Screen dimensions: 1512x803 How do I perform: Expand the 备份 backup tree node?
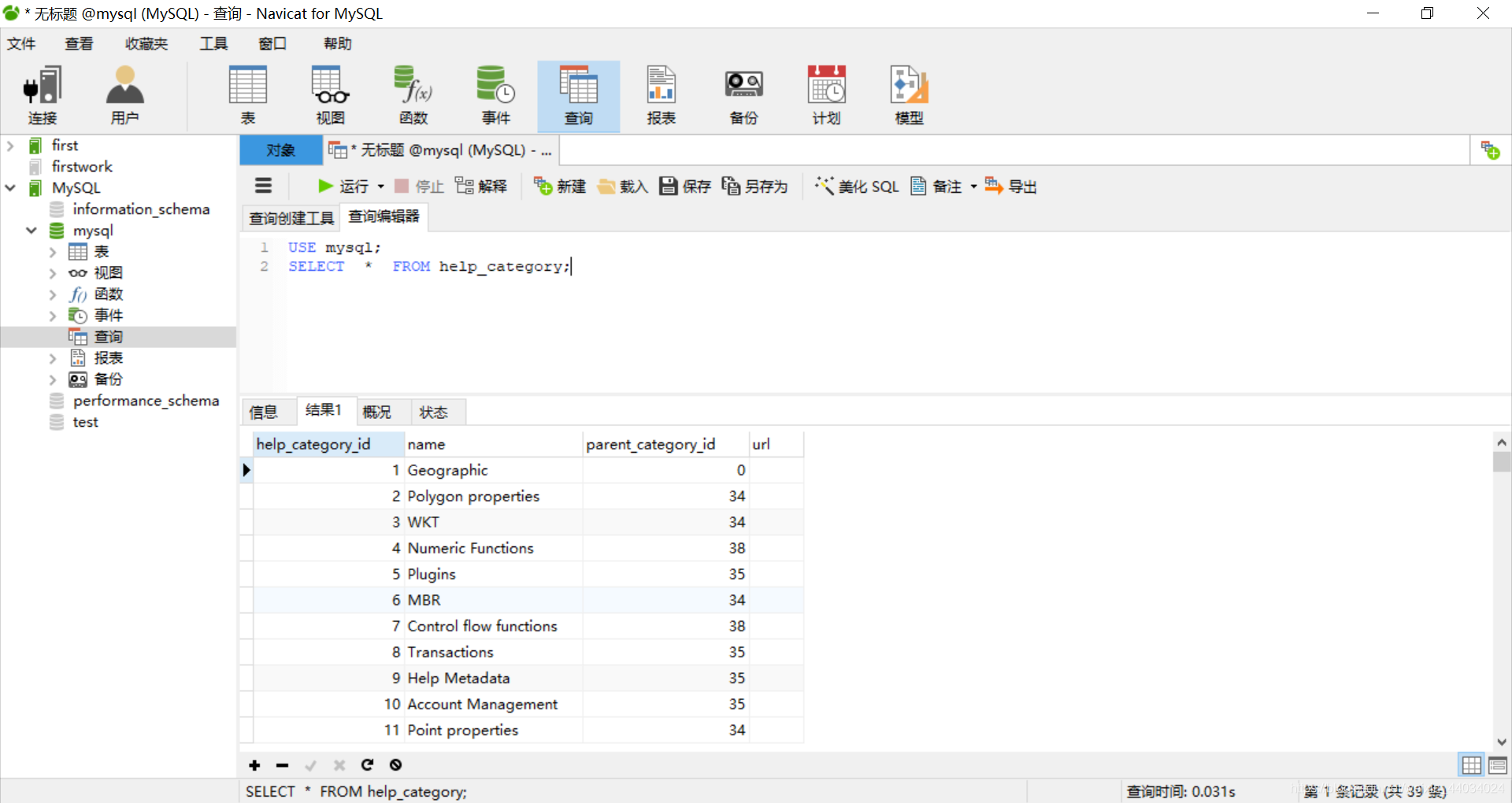(53, 379)
